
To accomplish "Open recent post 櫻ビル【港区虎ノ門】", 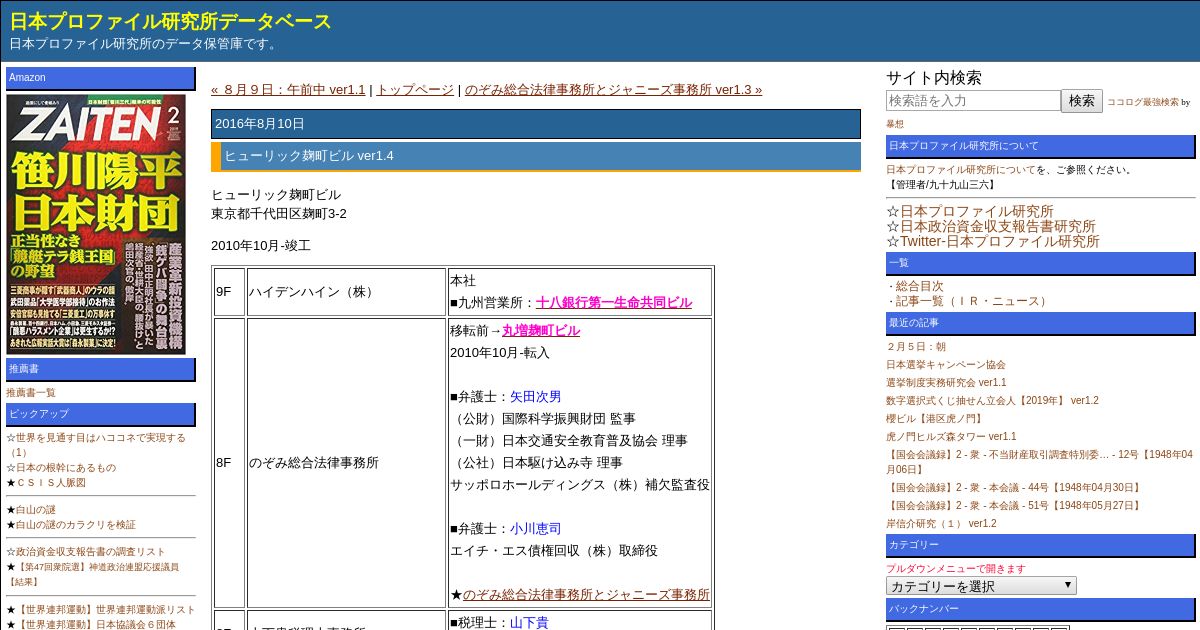I will click(934, 419).
